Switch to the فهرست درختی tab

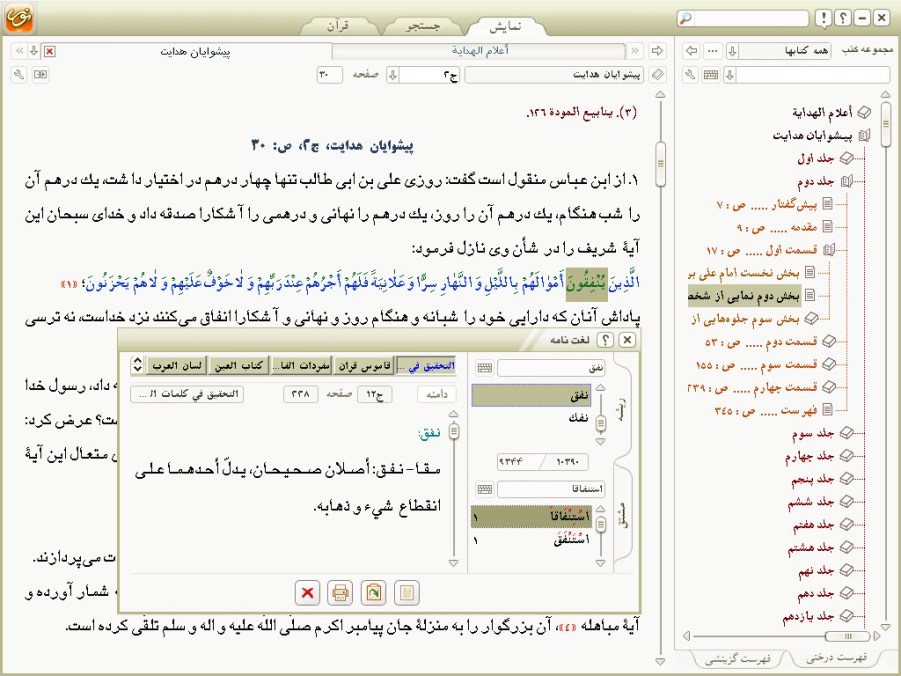pos(836,658)
